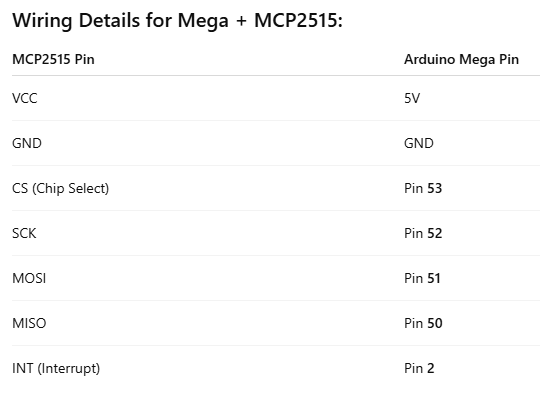Select the MOSI cell
This screenshot has height=407, width=540.
pyautogui.click(x=29, y=278)
